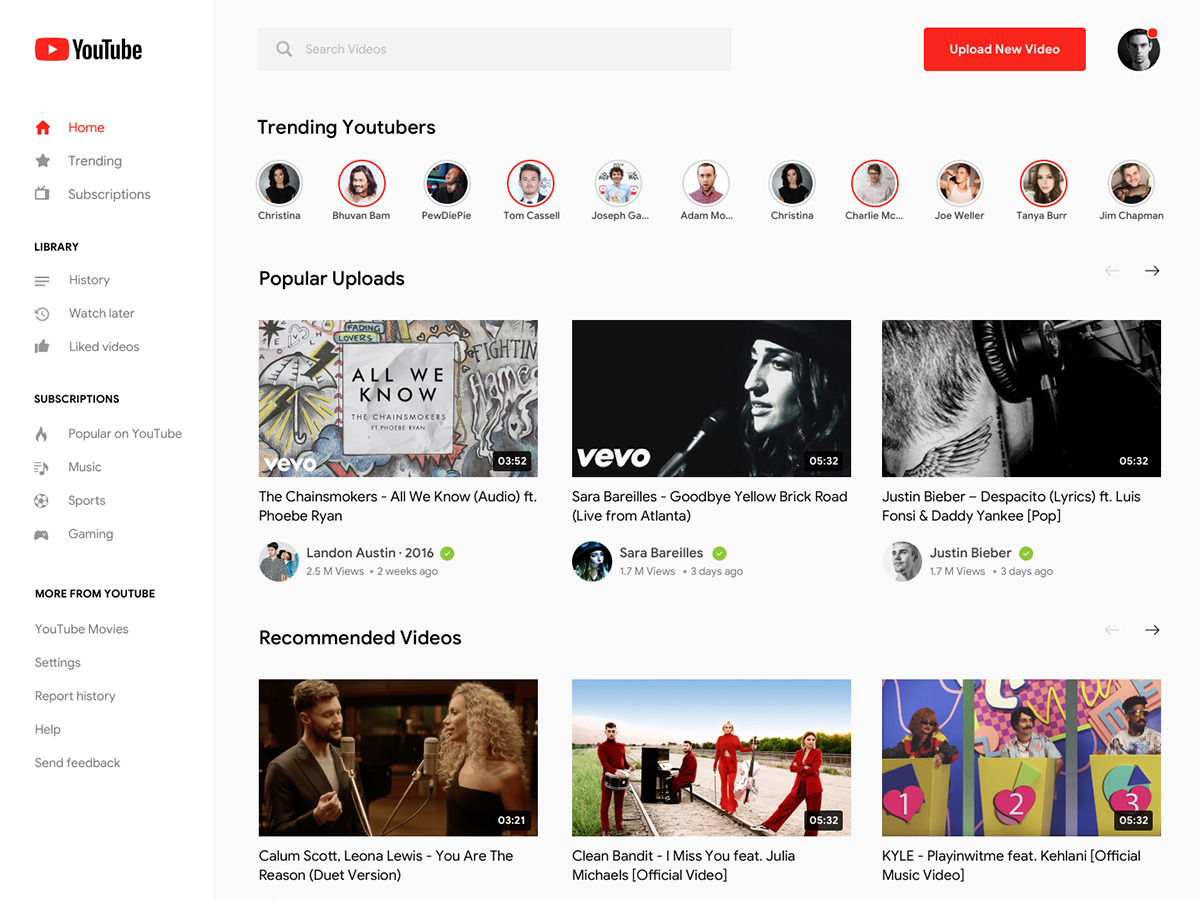The width and height of the screenshot is (1200, 900).
Task: Go to next Recommended Videos arrow
Action: click(1152, 630)
